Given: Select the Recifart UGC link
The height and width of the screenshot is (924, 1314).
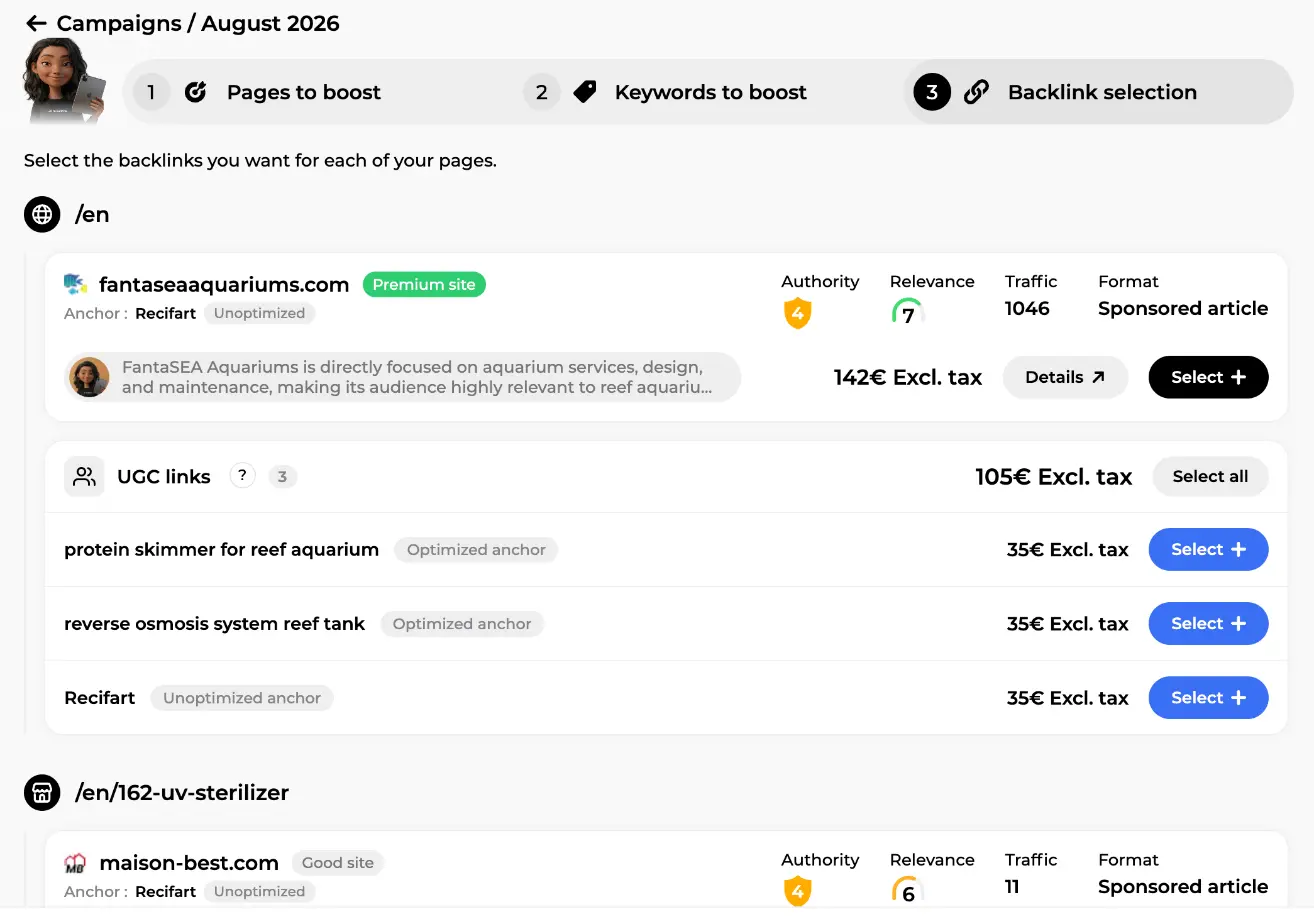Looking at the screenshot, I should click(x=1208, y=698).
